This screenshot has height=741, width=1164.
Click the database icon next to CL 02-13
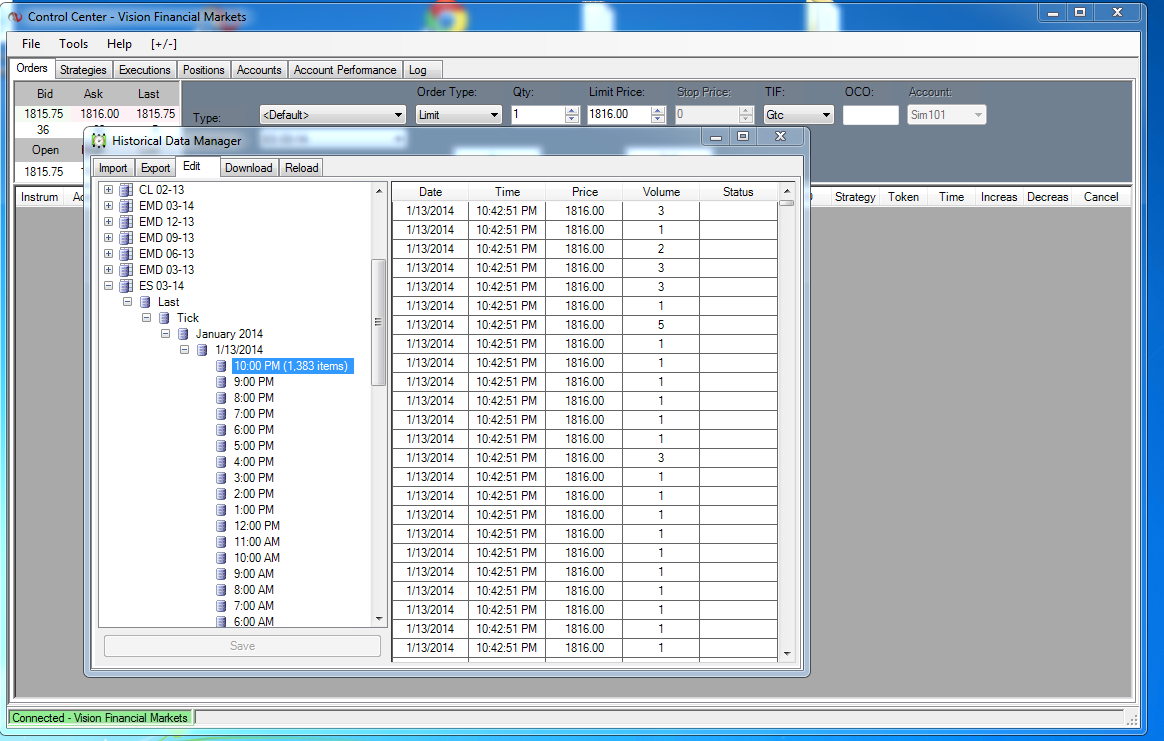[126, 190]
